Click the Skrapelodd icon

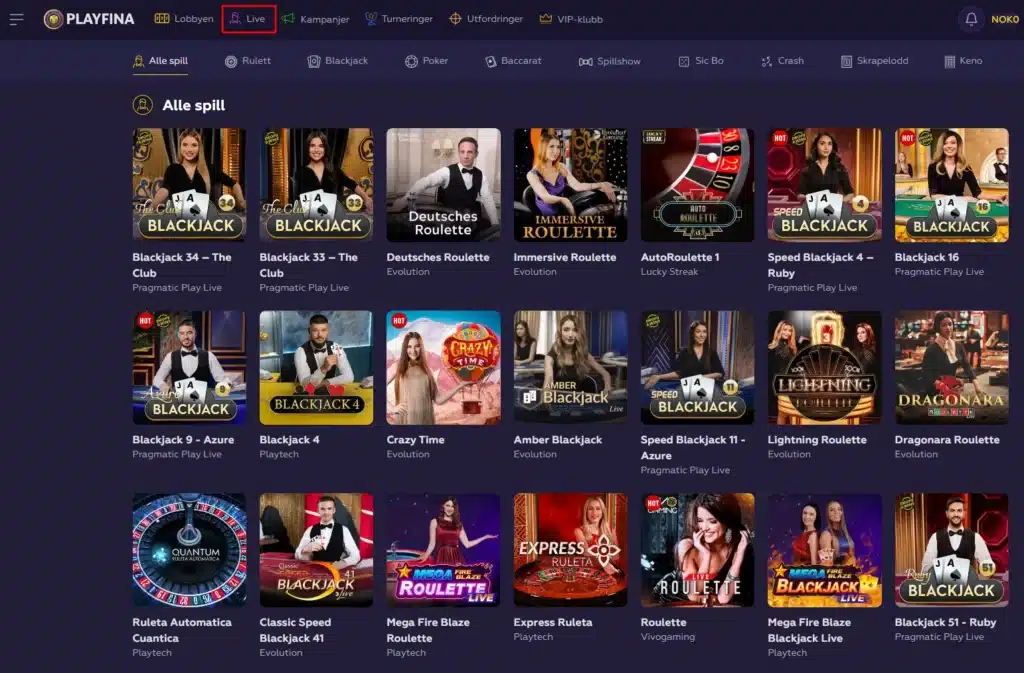coord(846,61)
